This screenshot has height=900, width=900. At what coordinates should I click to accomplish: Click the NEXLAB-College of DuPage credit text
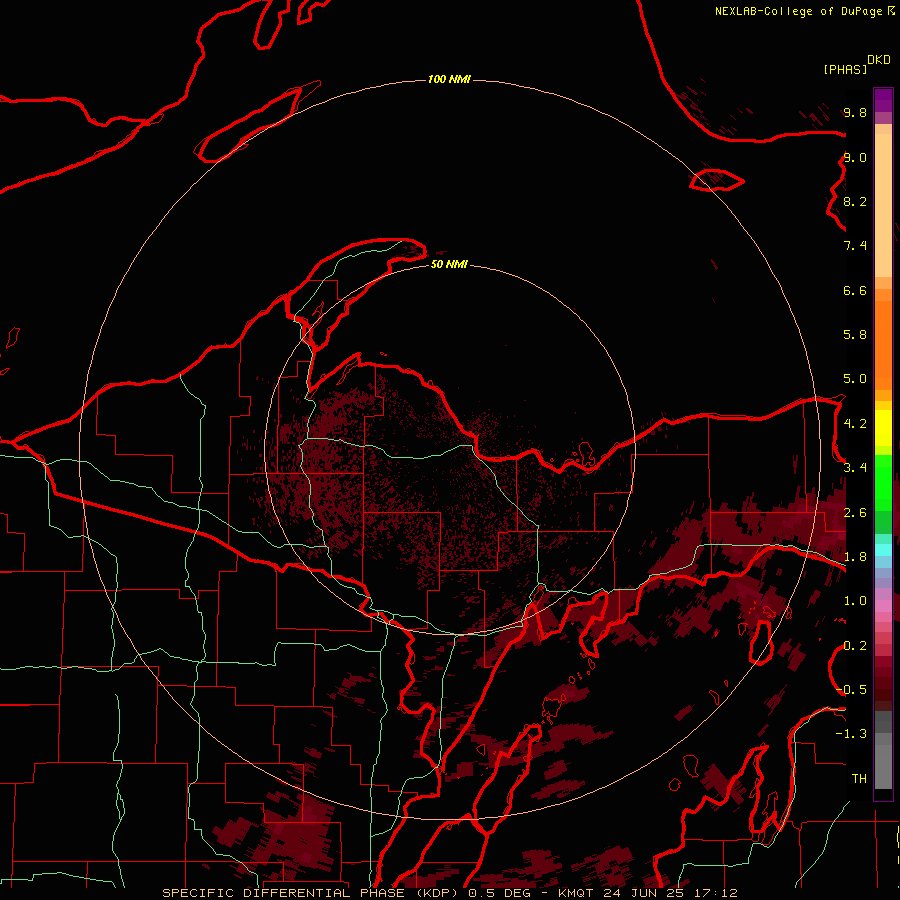pyautogui.click(x=798, y=11)
